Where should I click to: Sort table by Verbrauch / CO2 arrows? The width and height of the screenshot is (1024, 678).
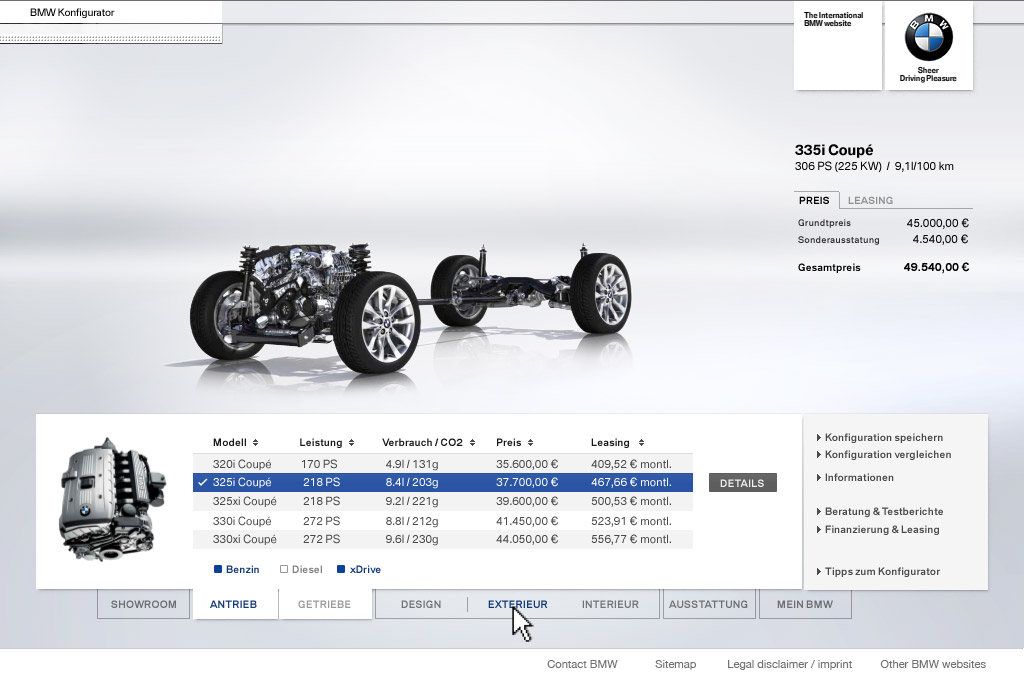(472, 443)
